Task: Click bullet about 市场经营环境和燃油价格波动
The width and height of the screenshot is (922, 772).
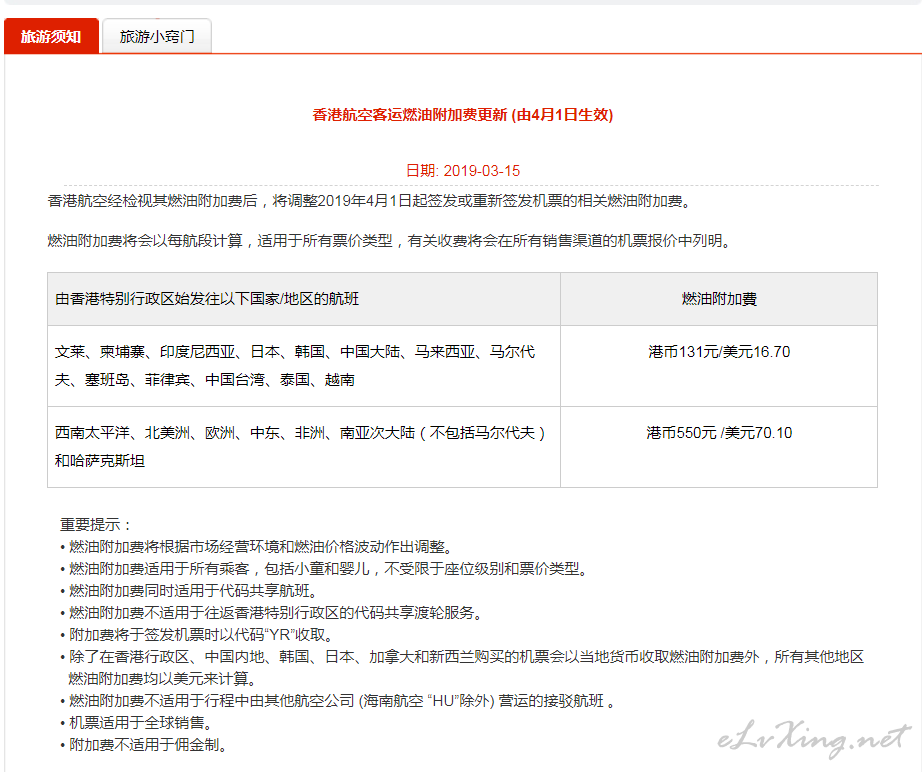Action: point(259,547)
